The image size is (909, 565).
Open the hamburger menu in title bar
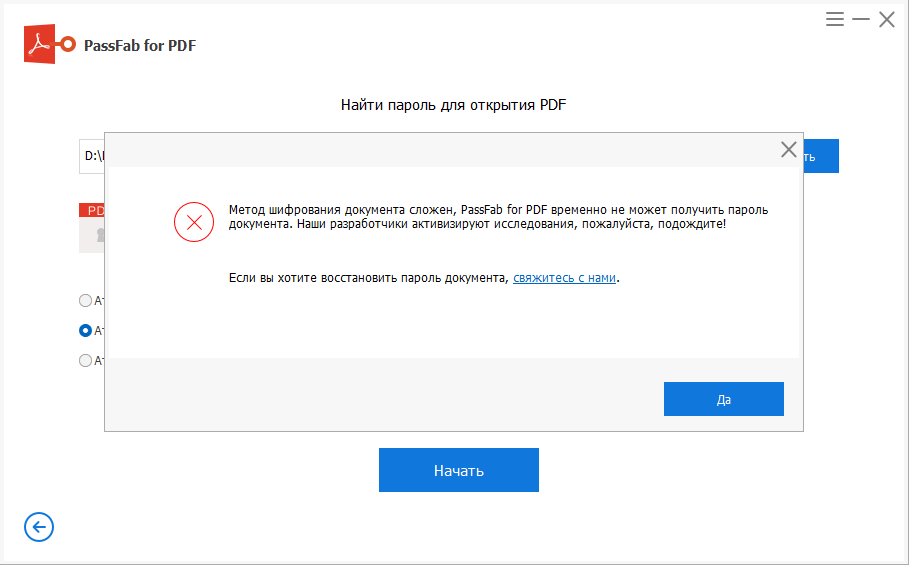click(x=835, y=19)
